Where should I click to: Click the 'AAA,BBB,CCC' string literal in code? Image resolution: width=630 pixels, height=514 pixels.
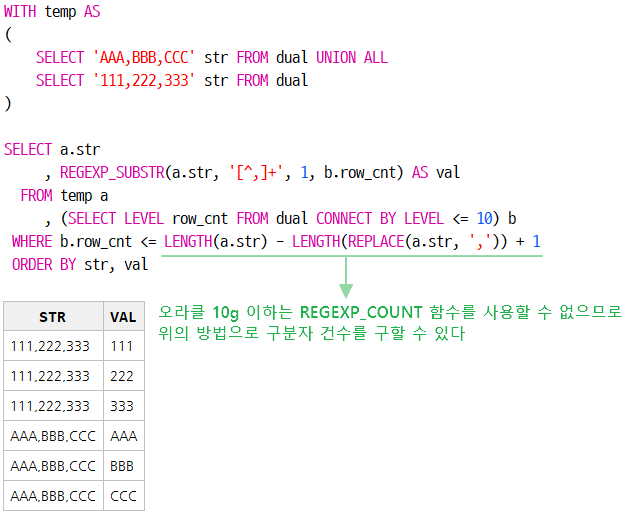pos(144,57)
